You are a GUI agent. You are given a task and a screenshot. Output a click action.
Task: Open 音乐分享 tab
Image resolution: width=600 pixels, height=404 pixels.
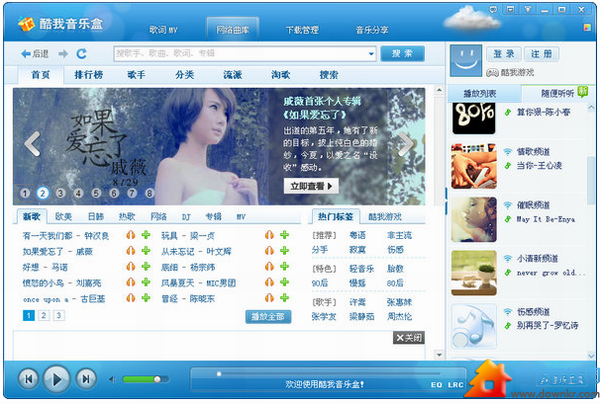click(372, 30)
